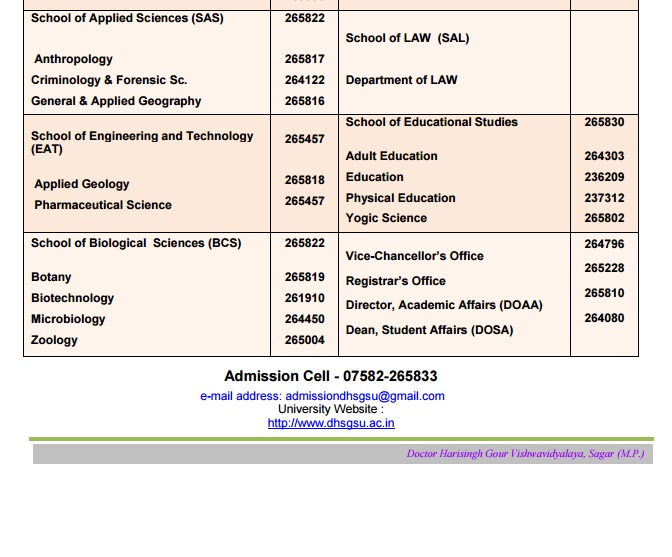Click phone number 264796
The image size is (672, 557).
[604, 244]
